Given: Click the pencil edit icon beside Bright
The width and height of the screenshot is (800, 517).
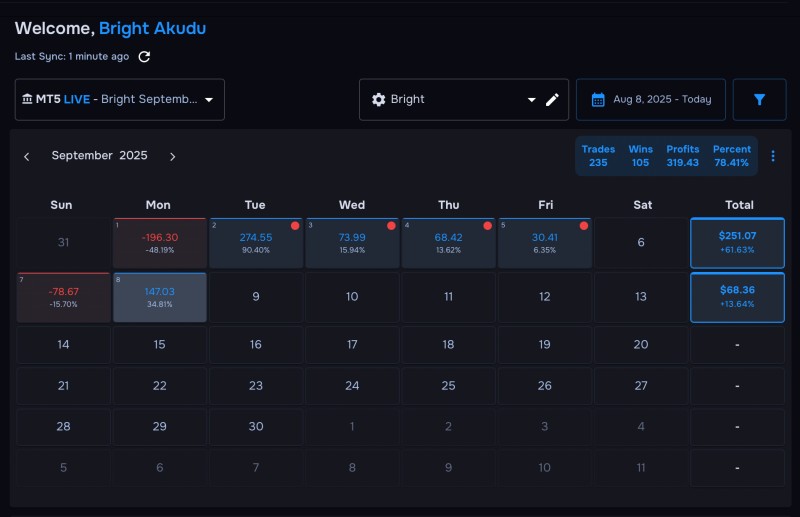Looking at the screenshot, I should click(x=552, y=100).
